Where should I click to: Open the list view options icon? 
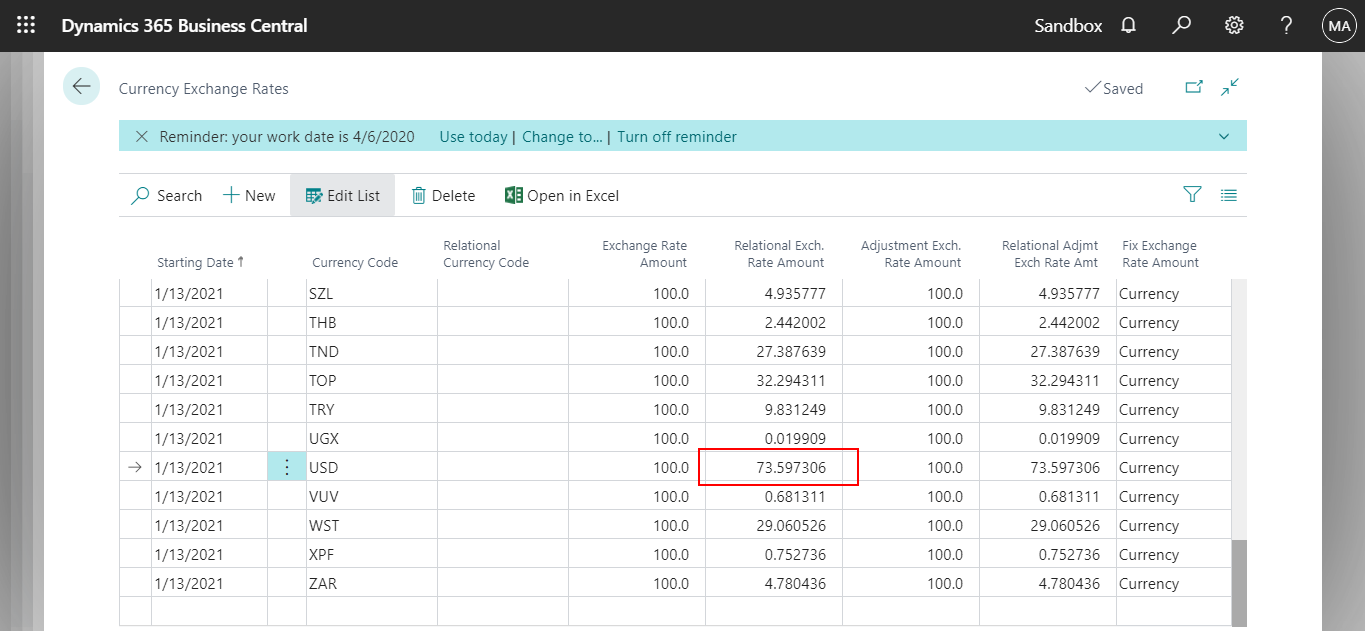pyautogui.click(x=1229, y=195)
